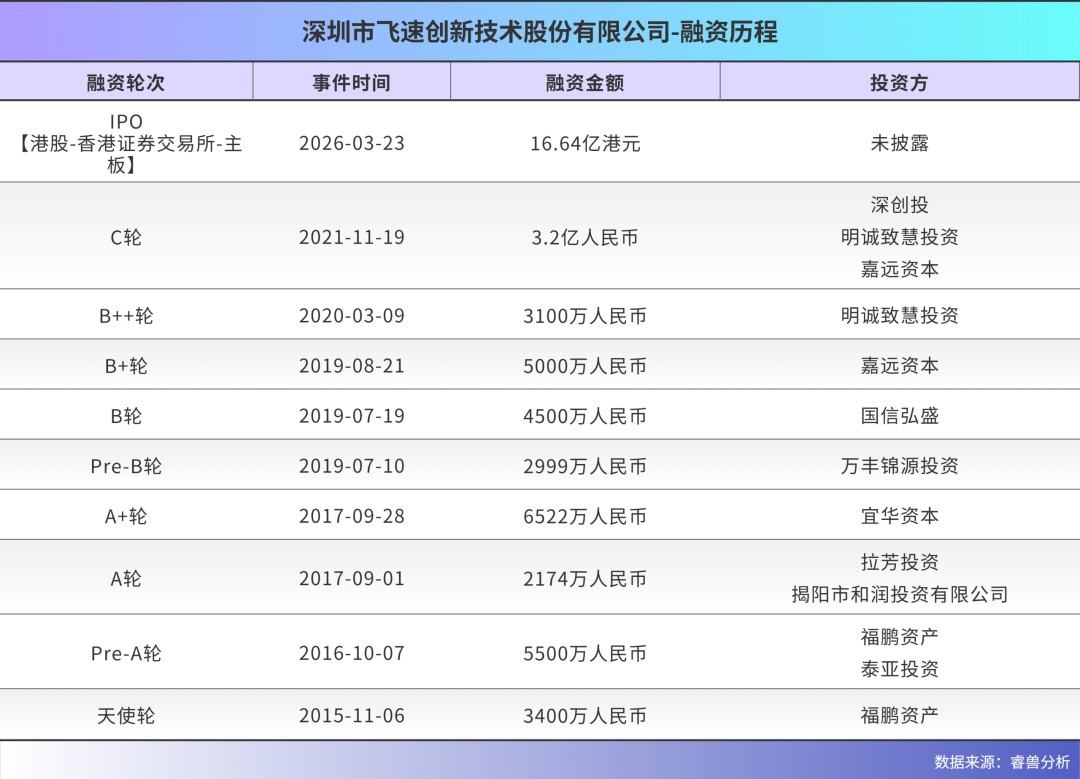
Task: Click the 数据来源：睿兽分析 source text
Action: pos(1001,761)
